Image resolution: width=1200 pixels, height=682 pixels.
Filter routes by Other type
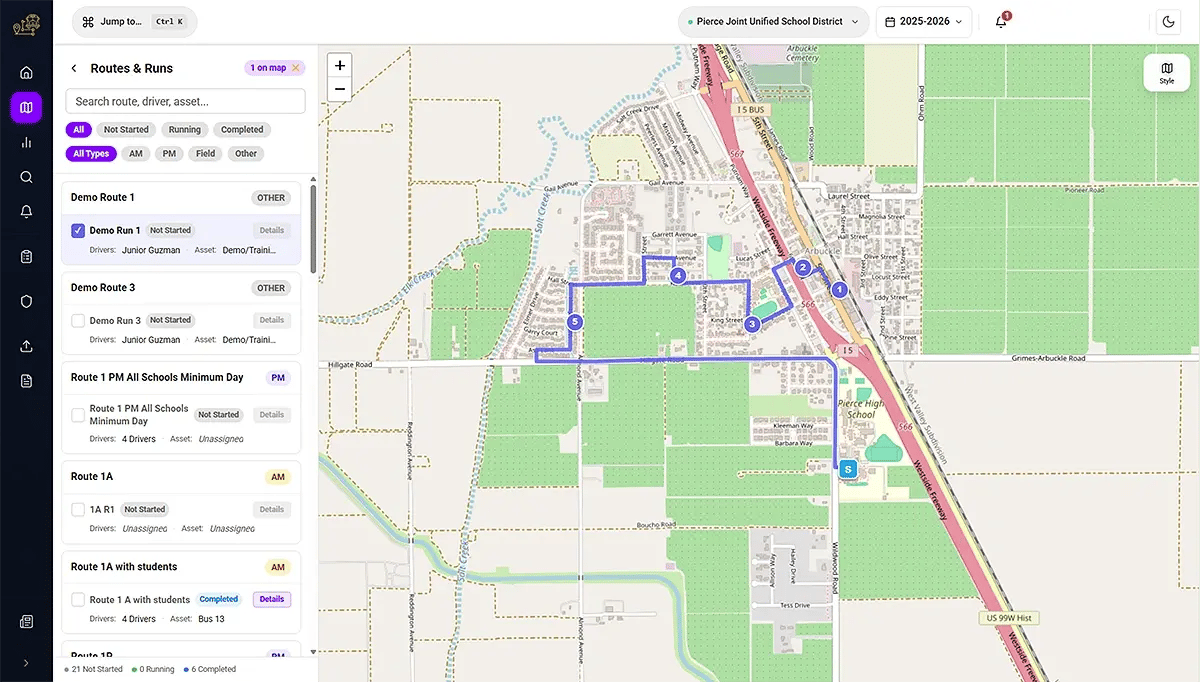pyautogui.click(x=246, y=154)
